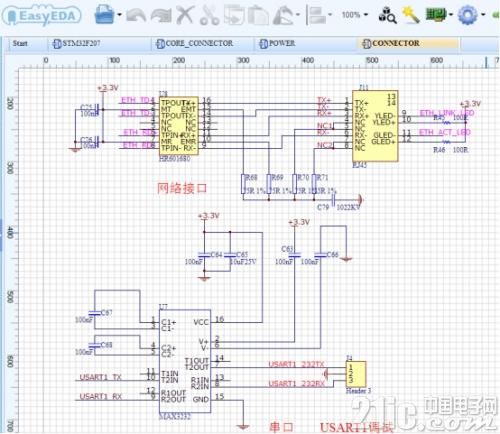Select the Header 3 connector symbol
The image size is (500, 434).
[356, 374]
